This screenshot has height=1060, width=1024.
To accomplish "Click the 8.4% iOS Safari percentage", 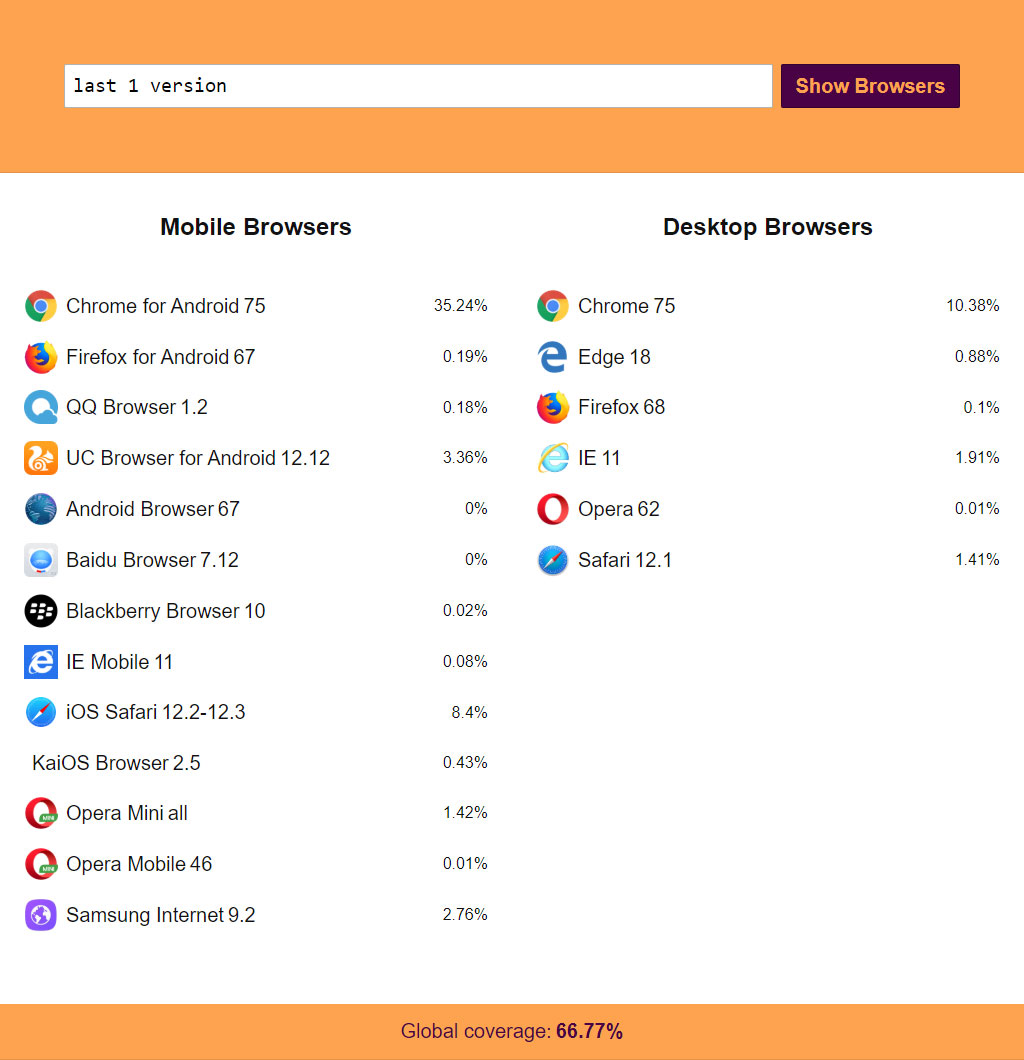I will pyautogui.click(x=470, y=713).
